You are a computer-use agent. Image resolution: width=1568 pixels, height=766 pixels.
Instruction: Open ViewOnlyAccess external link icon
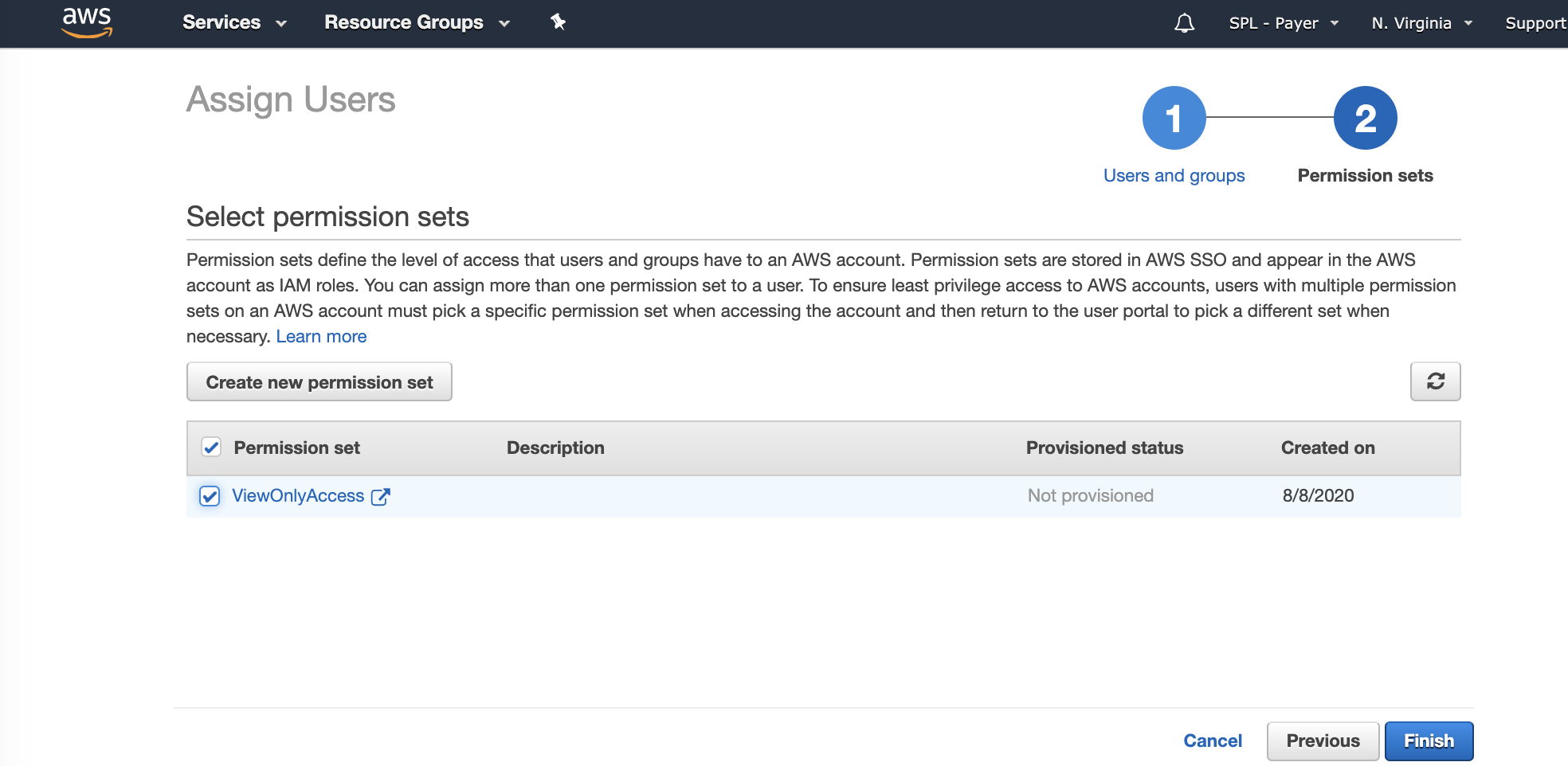click(381, 496)
